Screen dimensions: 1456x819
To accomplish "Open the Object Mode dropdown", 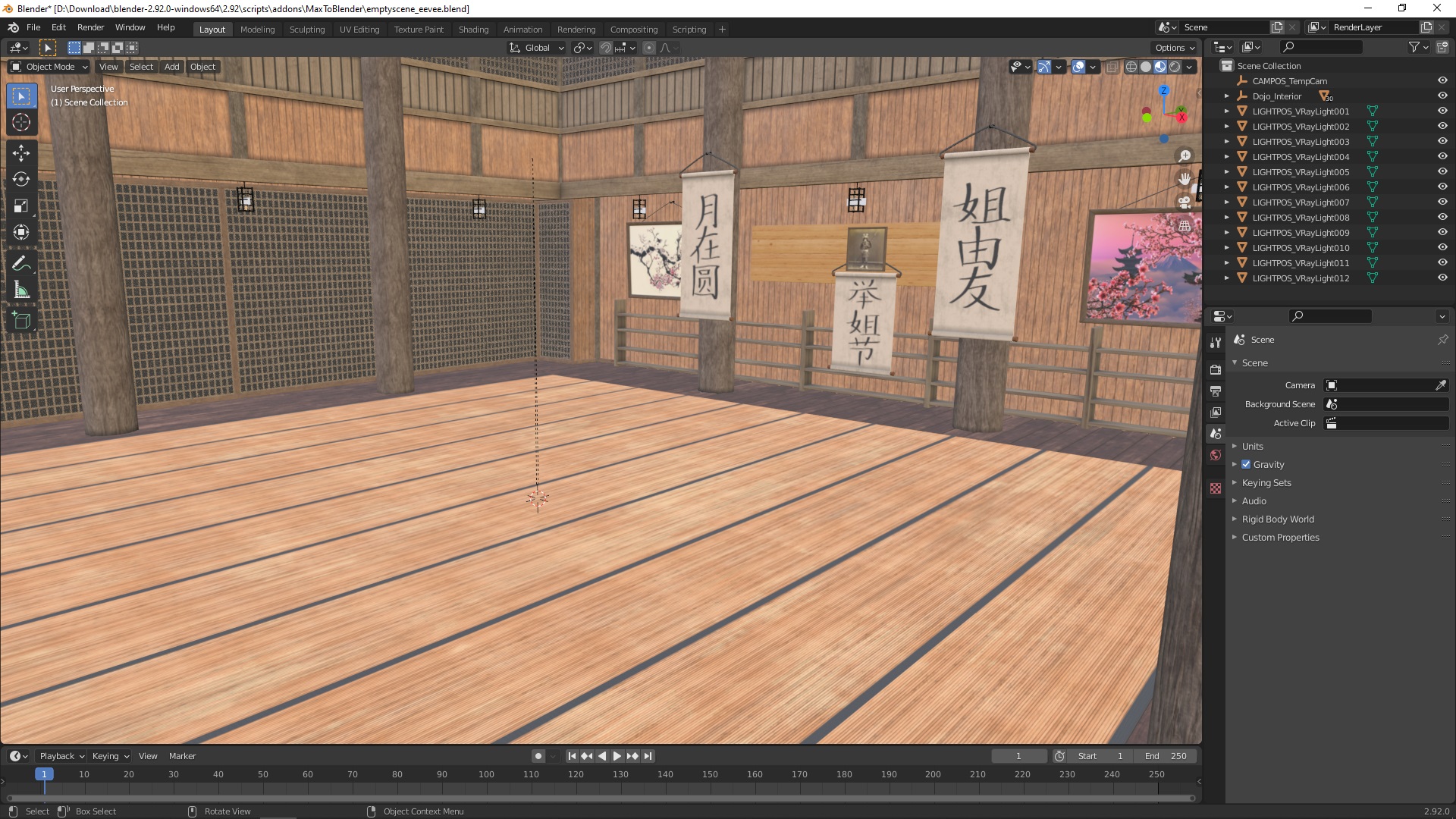I will pyautogui.click(x=49, y=67).
